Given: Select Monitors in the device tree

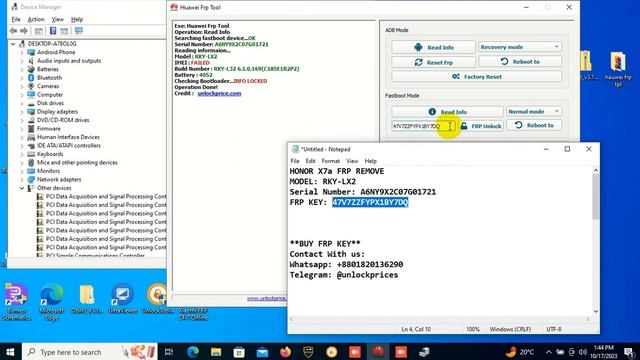Looking at the screenshot, I should (x=48, y=171).
